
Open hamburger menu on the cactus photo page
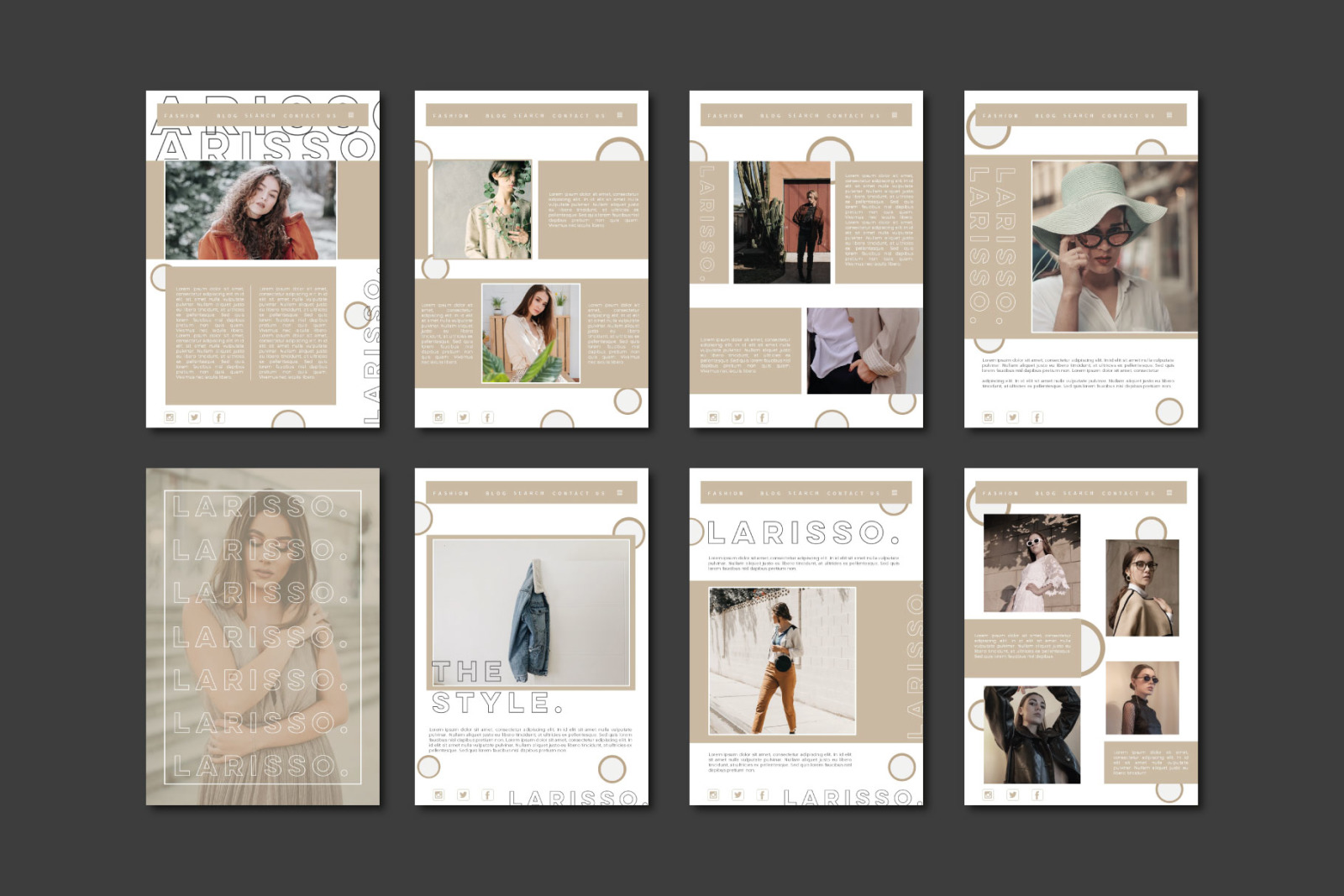pos(895,115)
